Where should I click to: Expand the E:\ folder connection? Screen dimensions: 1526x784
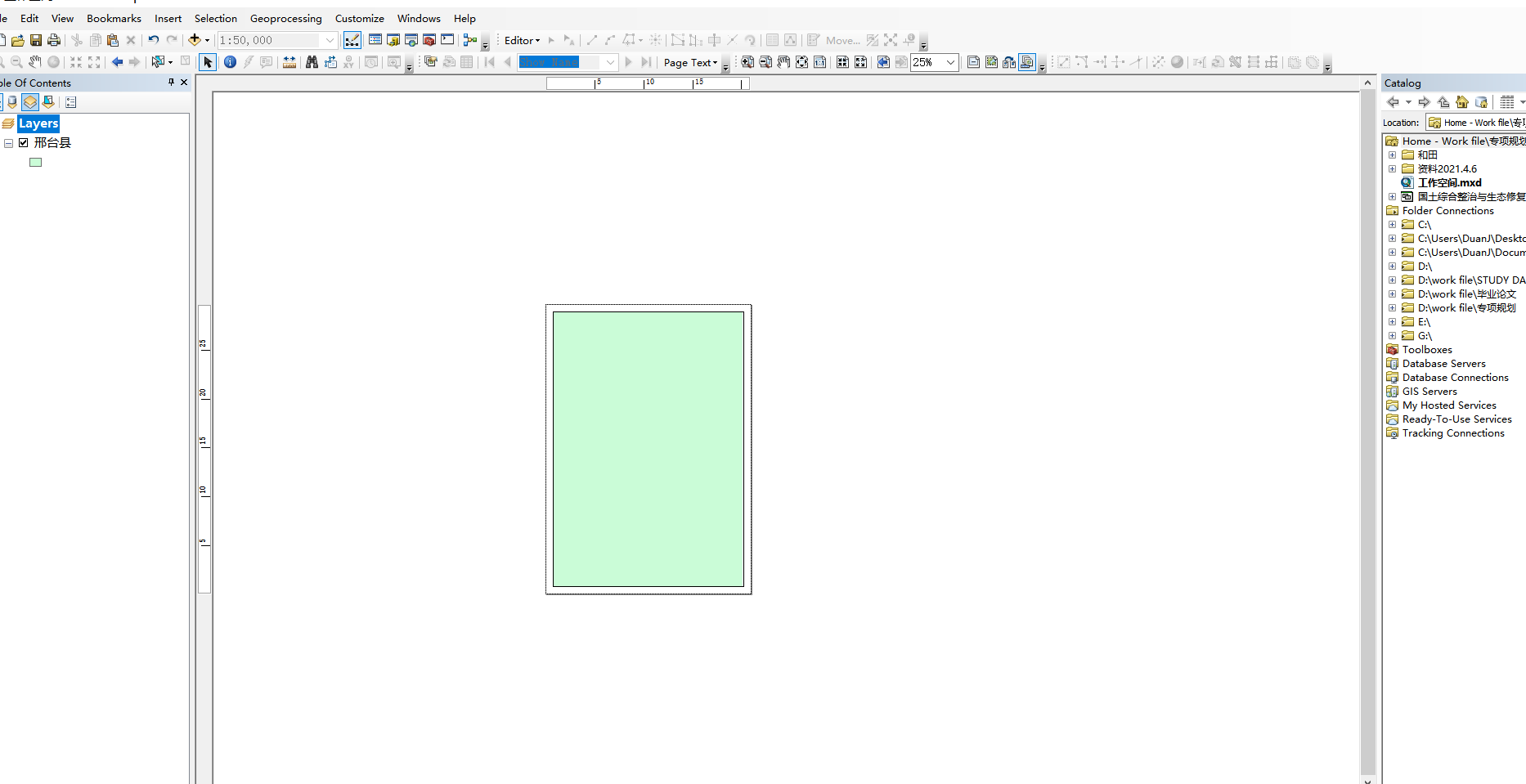tap(1392, 321)
